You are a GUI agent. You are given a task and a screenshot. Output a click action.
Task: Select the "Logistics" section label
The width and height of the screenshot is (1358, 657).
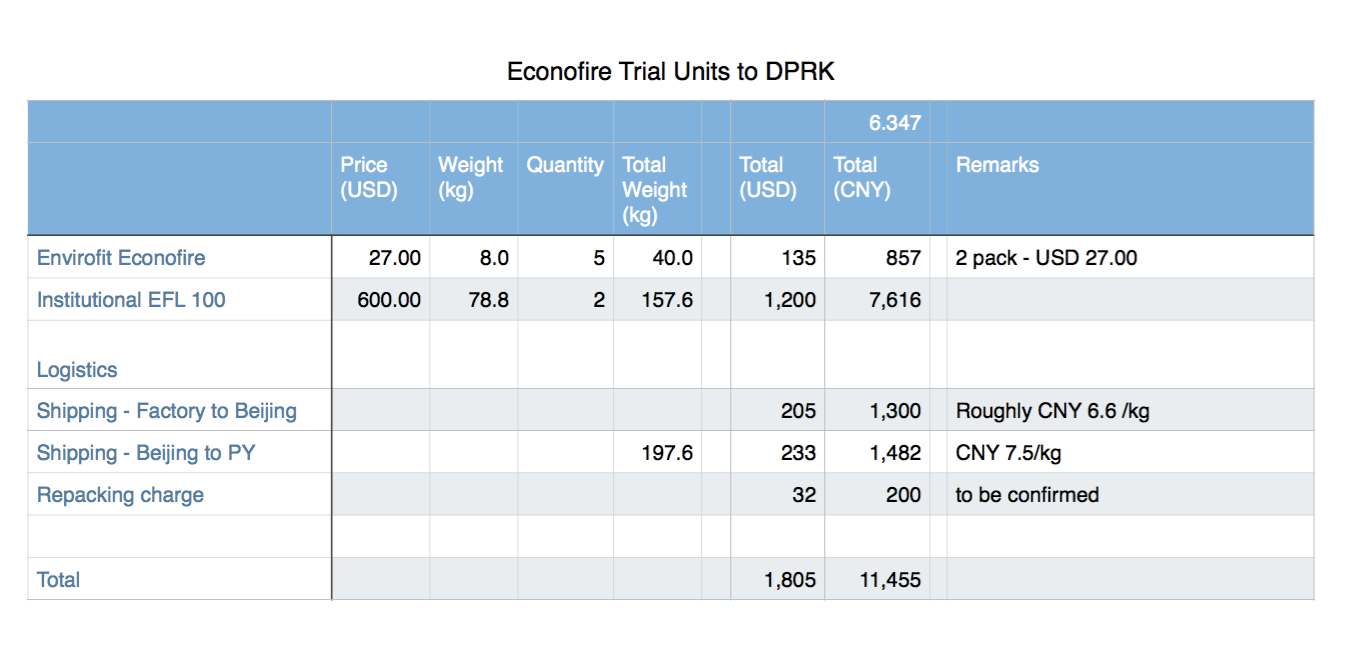point(77,370)
